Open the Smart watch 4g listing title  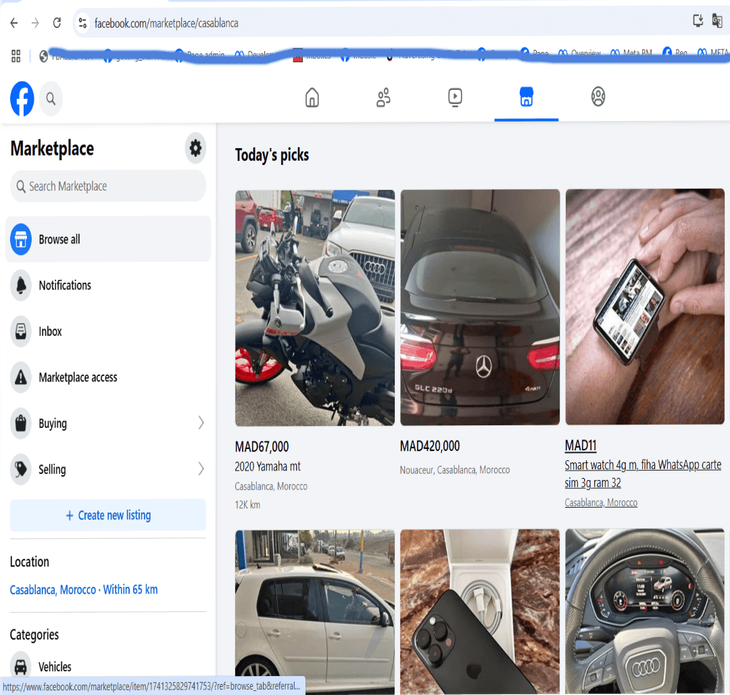[x=643, y=474]
